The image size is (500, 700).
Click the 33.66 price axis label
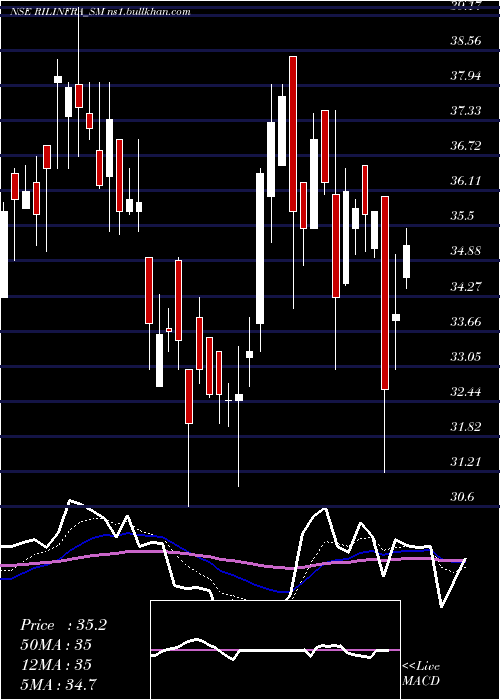(x=466, y=321)
